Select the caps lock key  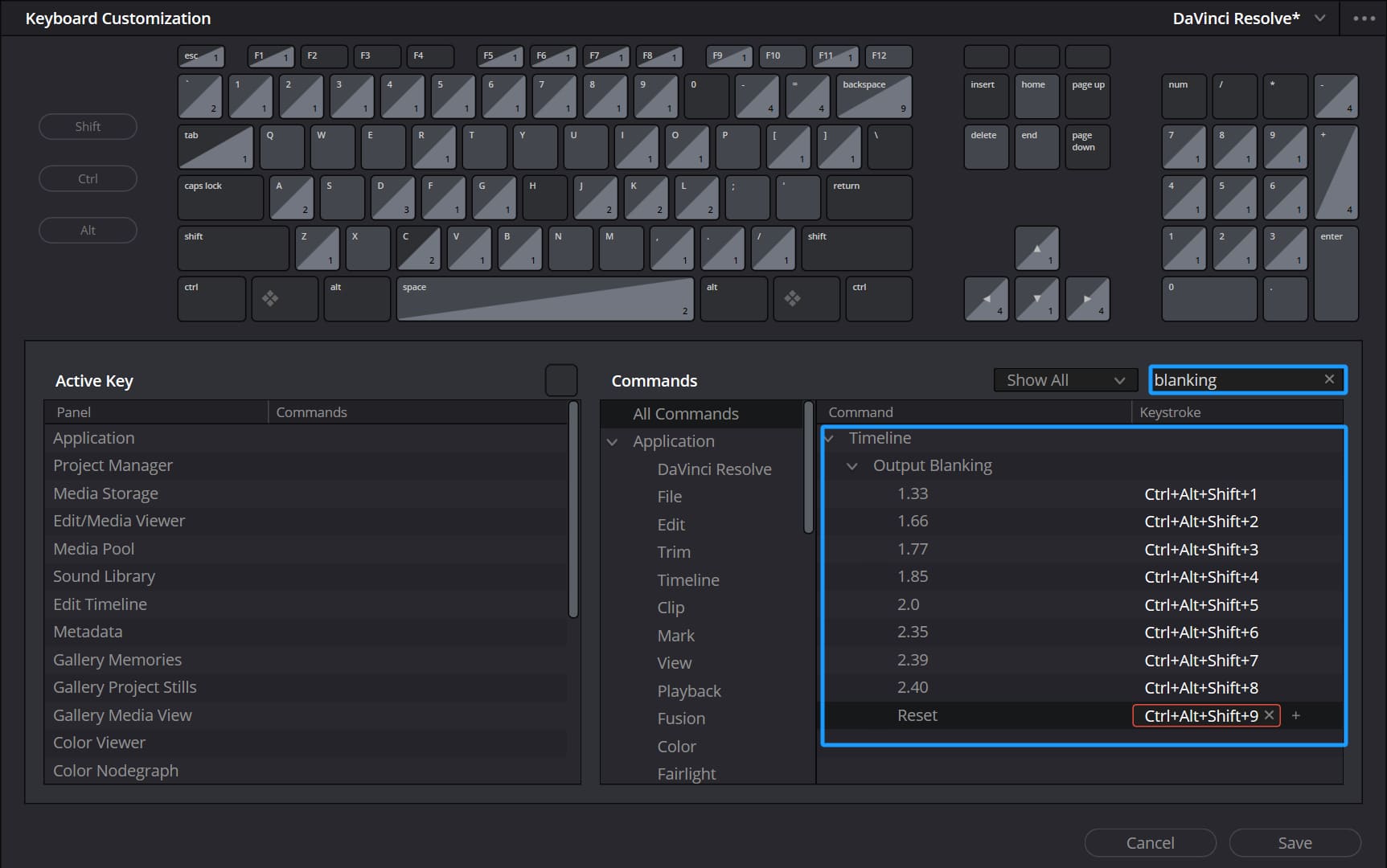pos(220,198)
